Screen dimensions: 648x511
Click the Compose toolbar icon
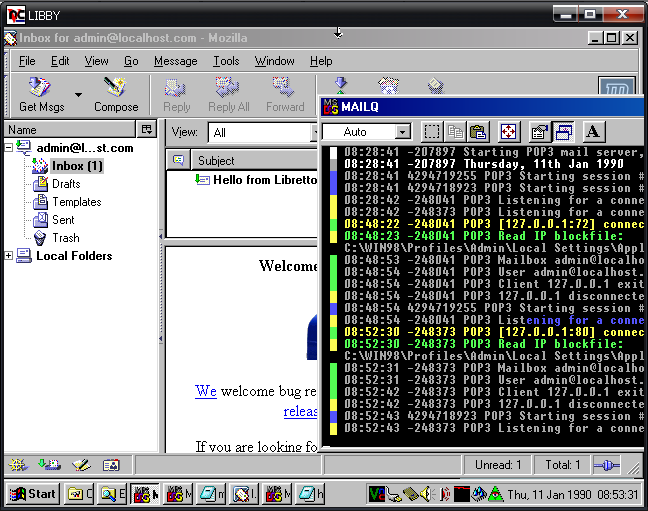pos(116,96)
